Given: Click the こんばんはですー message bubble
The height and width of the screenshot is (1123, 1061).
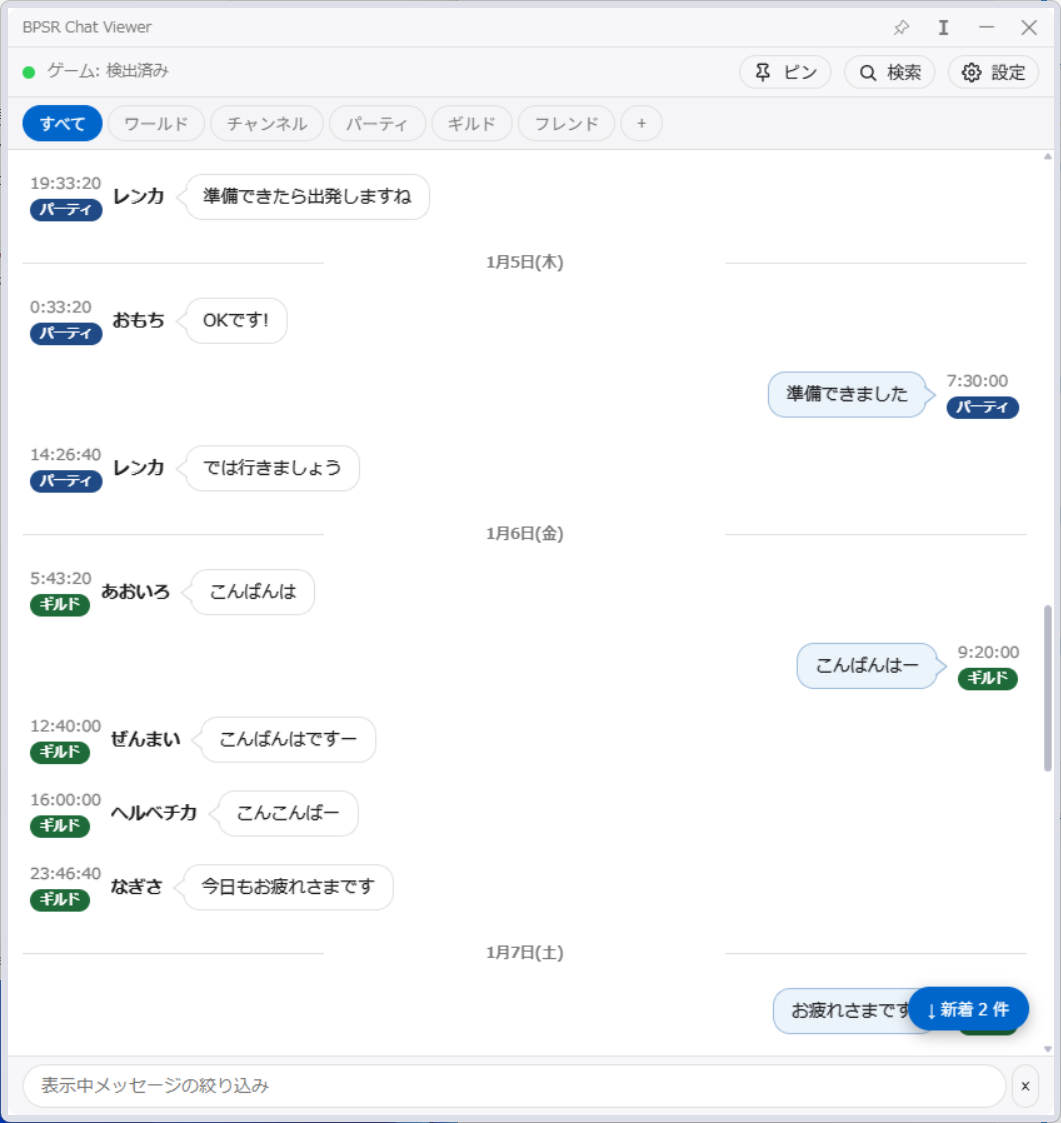Looking at the screenshot, I should (x=287, y=739).
